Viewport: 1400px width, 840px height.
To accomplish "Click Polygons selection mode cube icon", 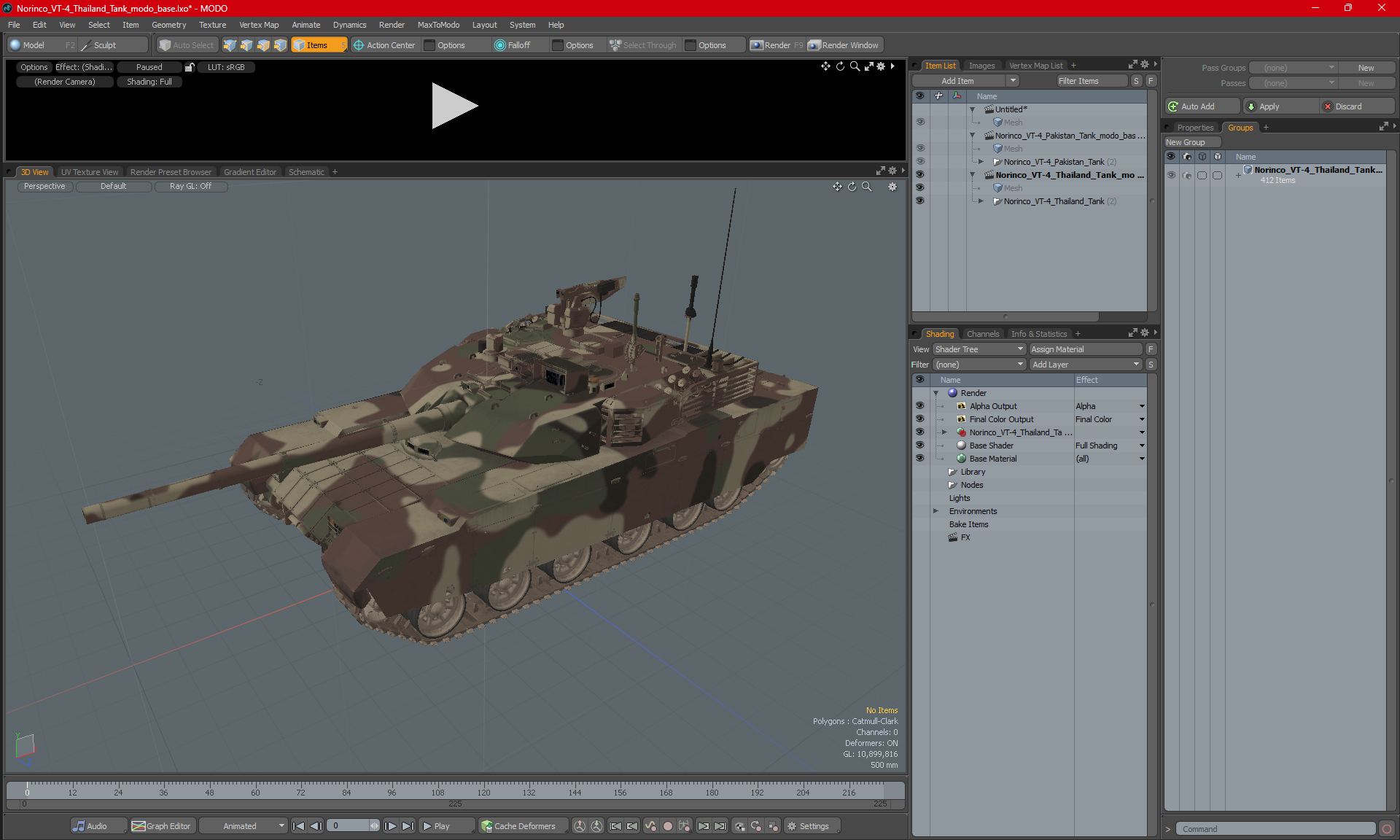I will click(263, 45).
